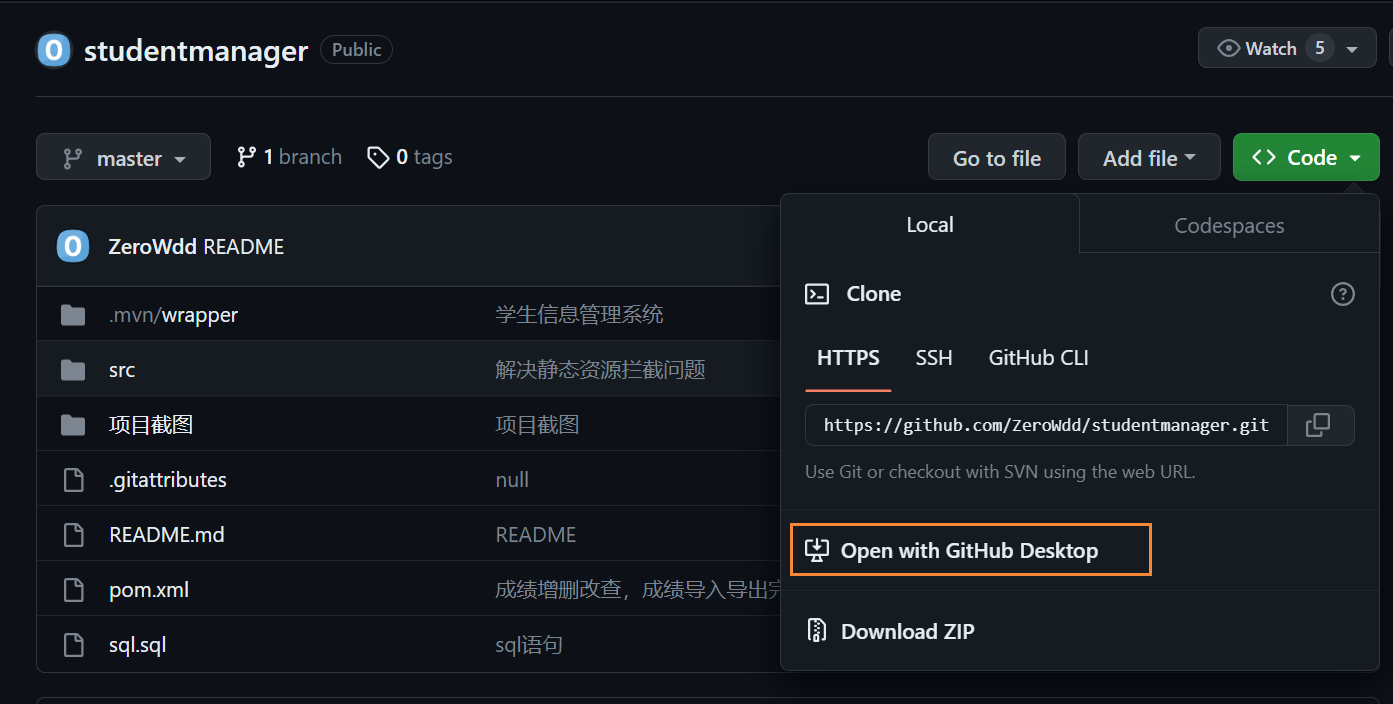Click commit message 项目截图 in middle column
The image size is (1393, 704).
click(x=537, y=425)
